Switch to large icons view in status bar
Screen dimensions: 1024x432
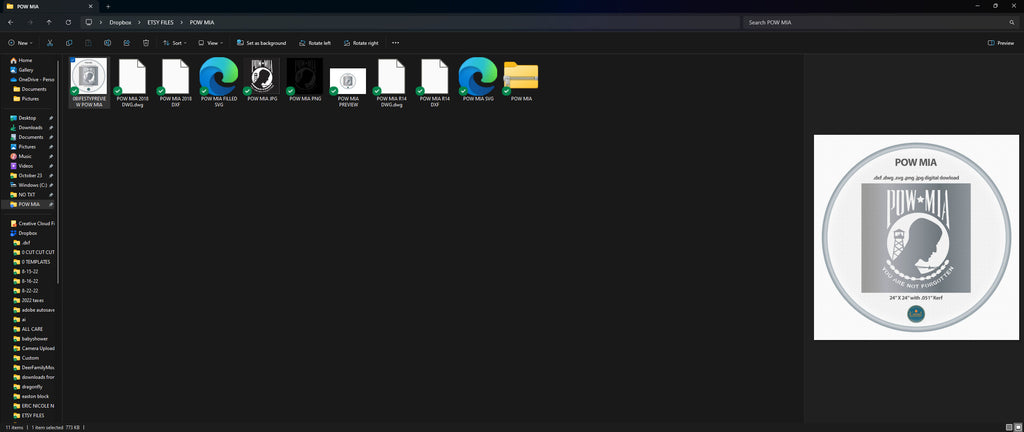tap(1017, 427)
